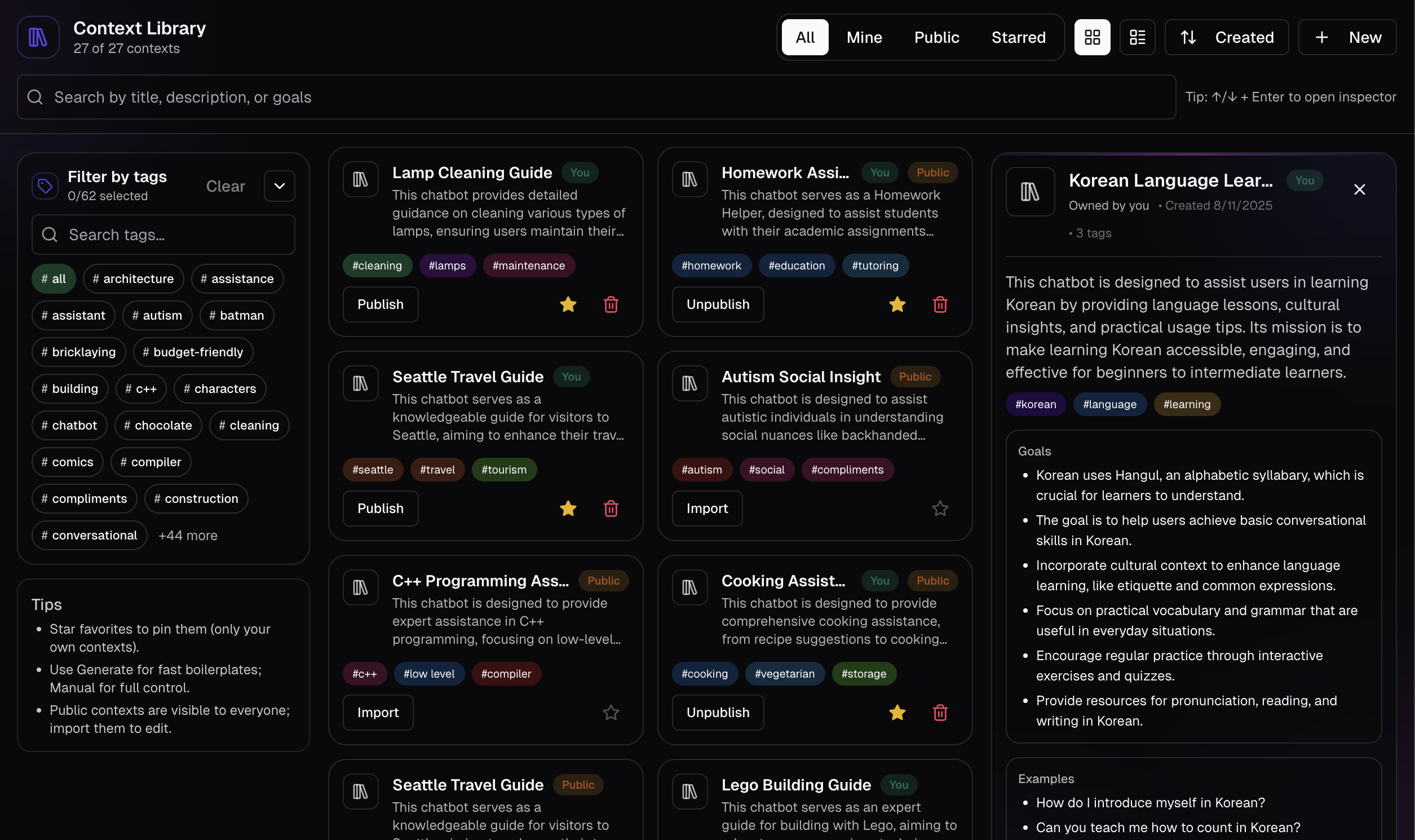Open the Public Seattle Travel Guide card title

pos(467,785)
